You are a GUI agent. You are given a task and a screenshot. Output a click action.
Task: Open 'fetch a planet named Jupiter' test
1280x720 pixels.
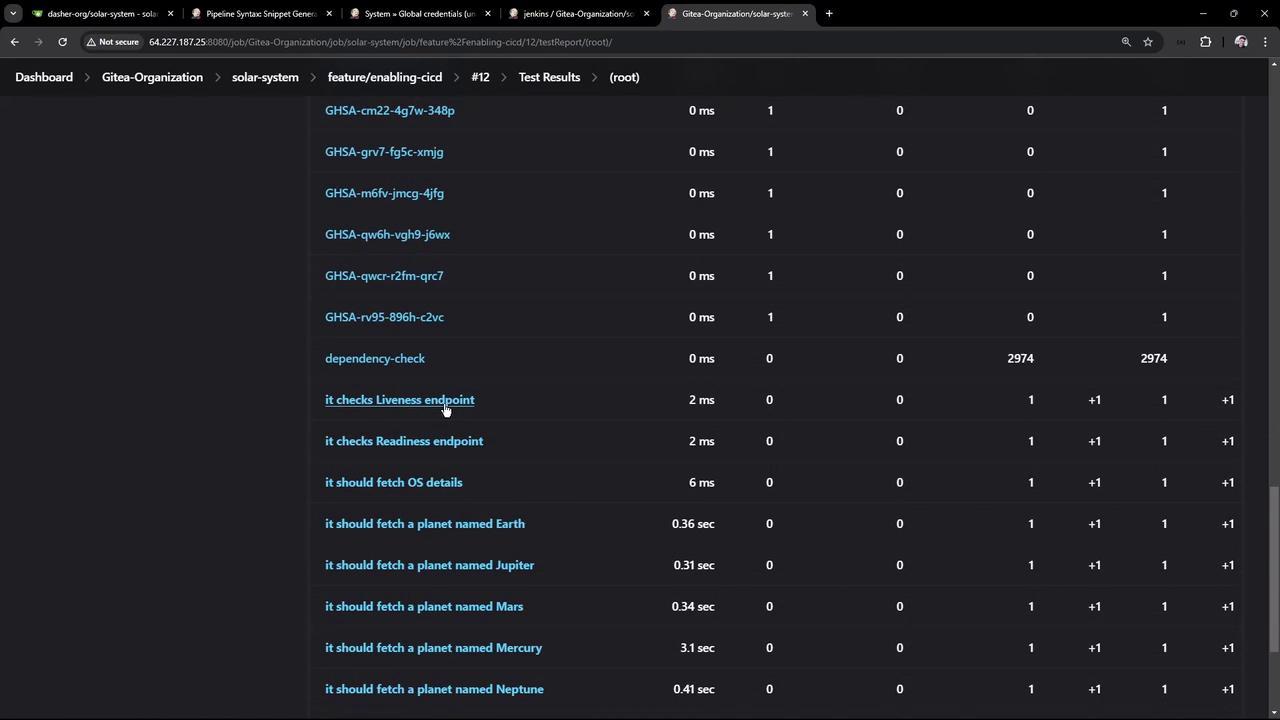430,565
